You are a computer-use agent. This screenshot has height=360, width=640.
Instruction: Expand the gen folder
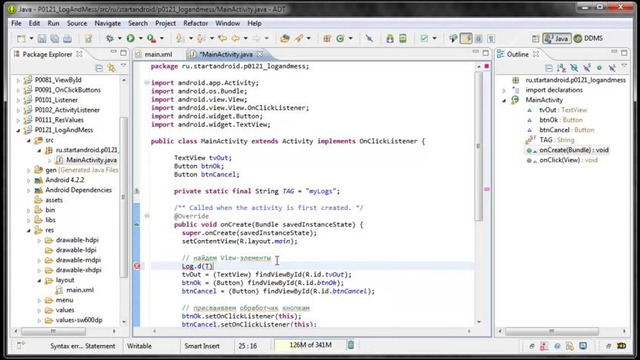(29, 170)
